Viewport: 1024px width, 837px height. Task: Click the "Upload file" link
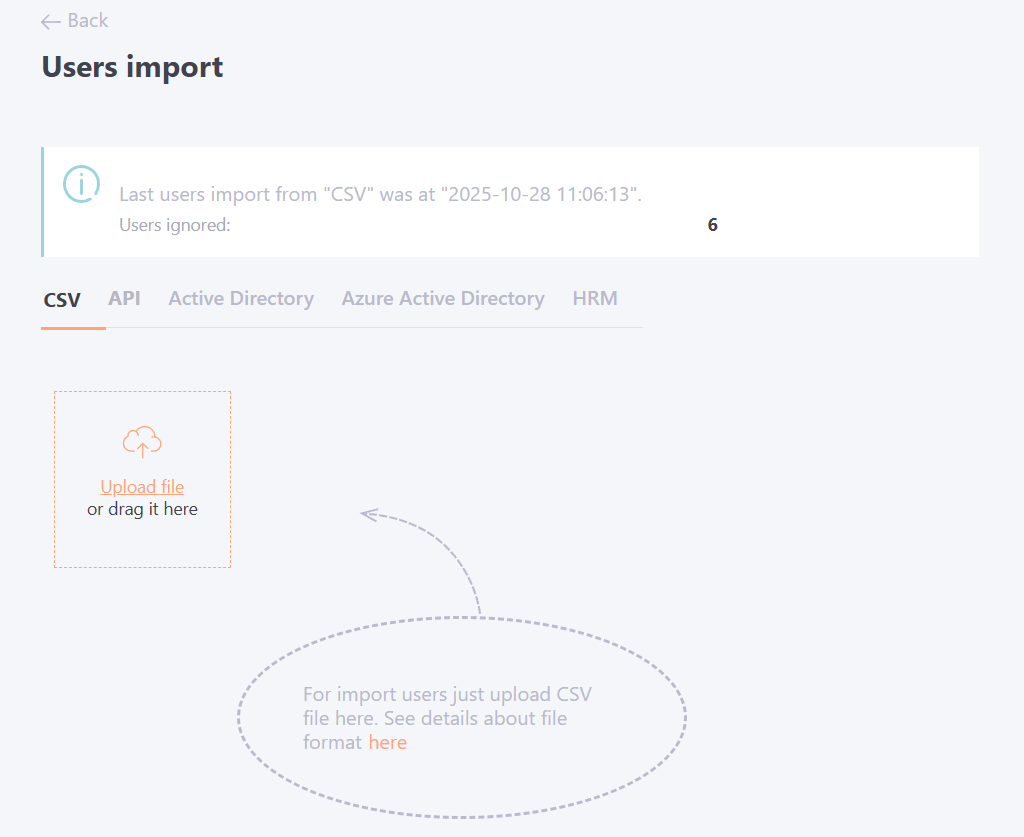(142, 487)
